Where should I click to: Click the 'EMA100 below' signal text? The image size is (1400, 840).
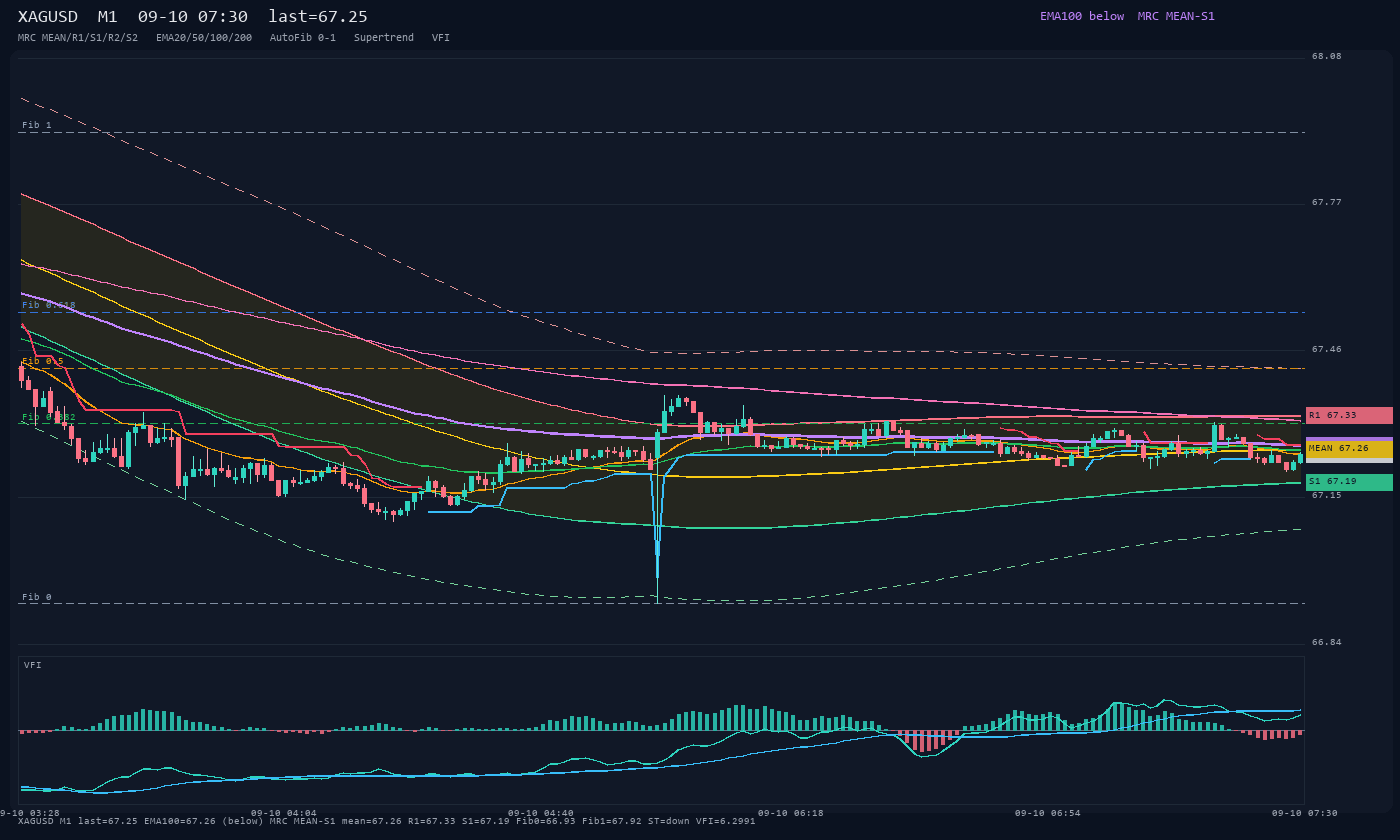[1082, 16]
